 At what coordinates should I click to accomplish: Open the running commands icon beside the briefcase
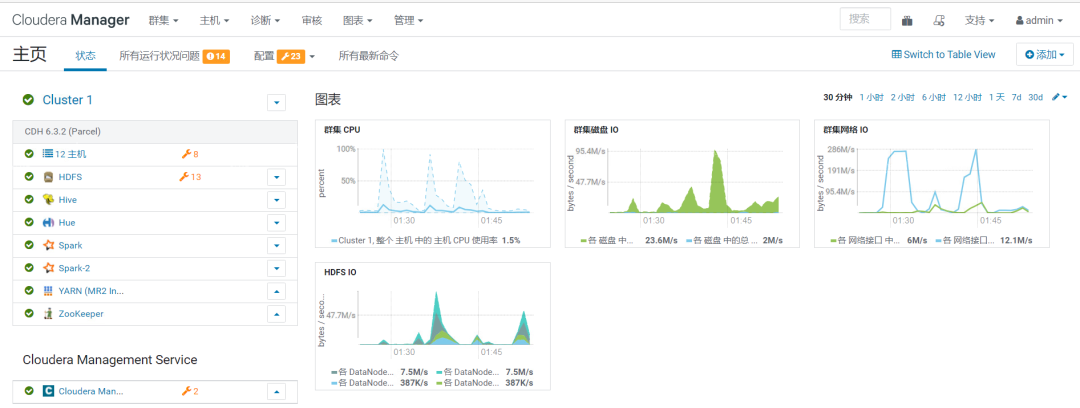(938, 21)
